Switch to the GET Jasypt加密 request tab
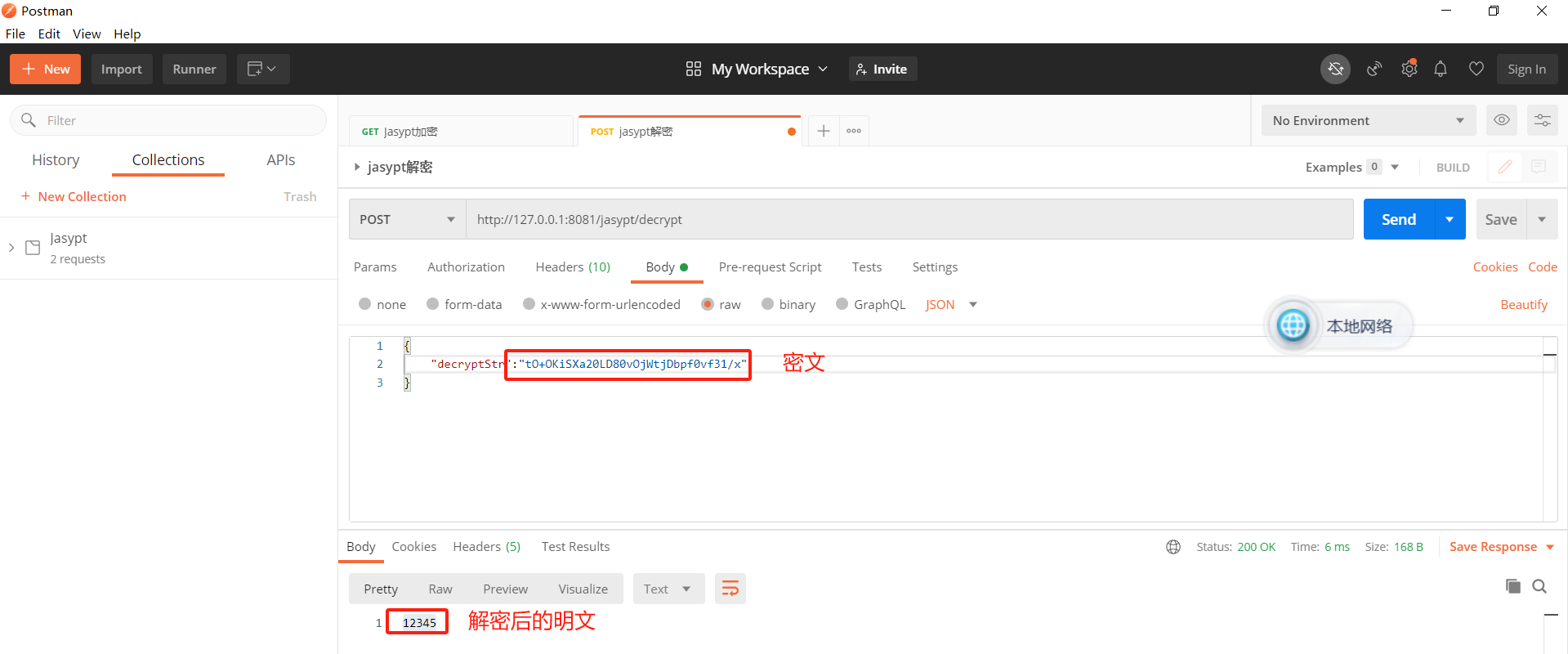This screenshot has height=654, width=1568. (x=462, y=131)
